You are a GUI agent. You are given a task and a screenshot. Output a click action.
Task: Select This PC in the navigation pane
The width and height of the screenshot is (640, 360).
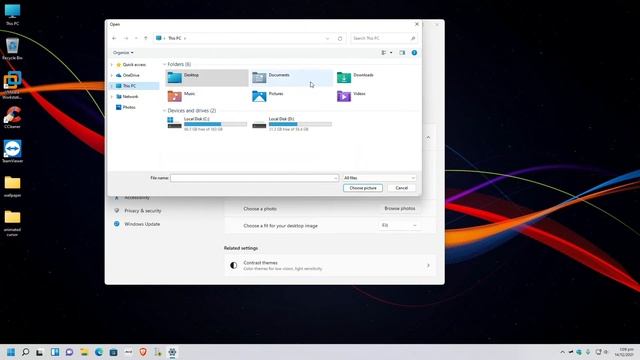pos(129,86)
